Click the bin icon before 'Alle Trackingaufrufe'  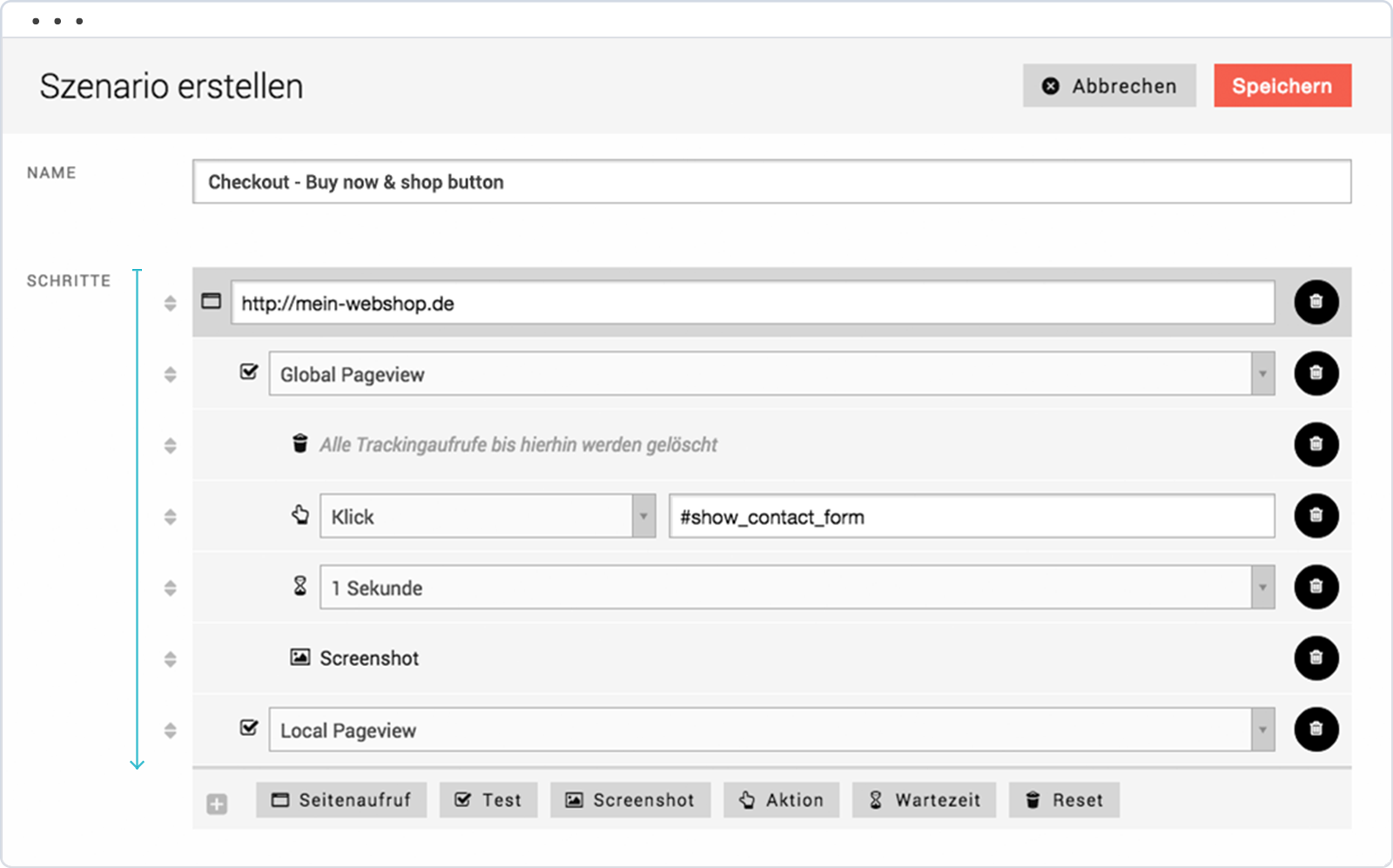[300, 444]
